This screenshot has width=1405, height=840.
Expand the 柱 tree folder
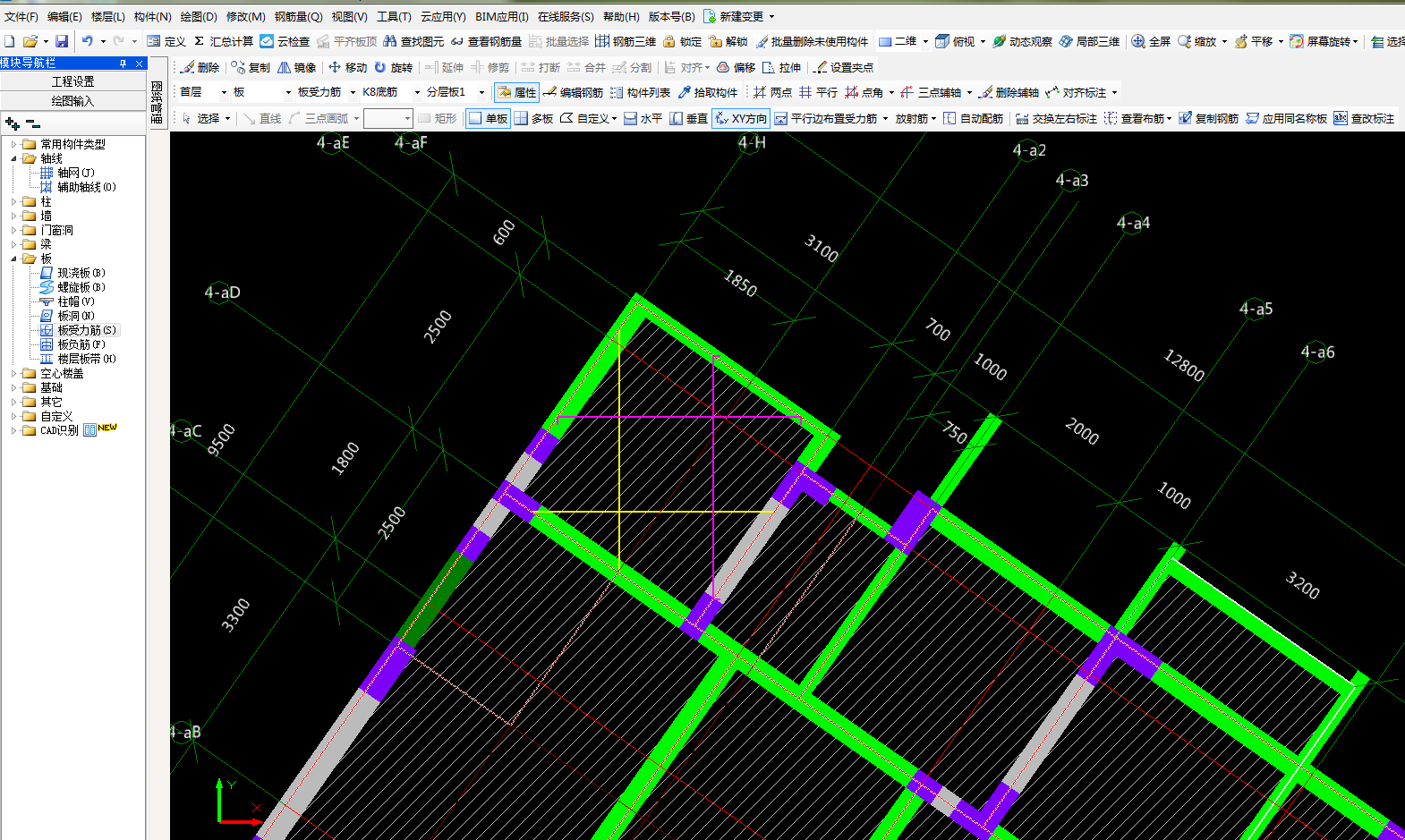[x=13, y=201]
